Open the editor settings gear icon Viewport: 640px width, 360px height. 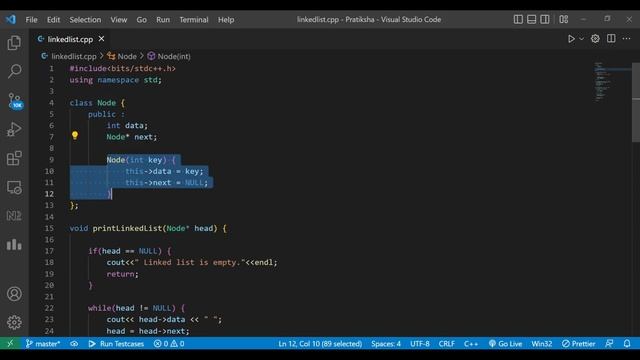(x=595, y=39)
